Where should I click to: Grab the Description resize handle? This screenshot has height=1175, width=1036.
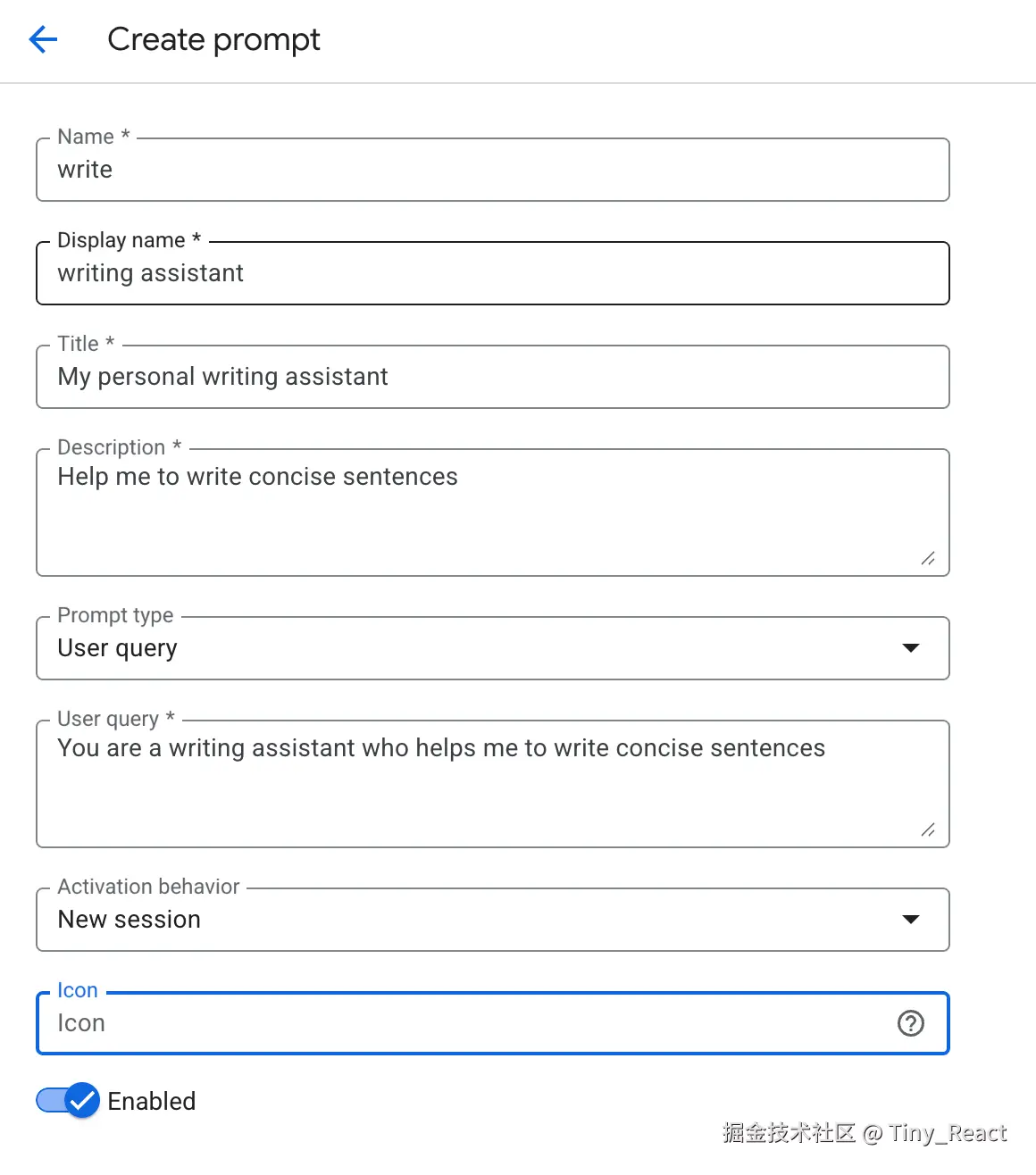928,559
